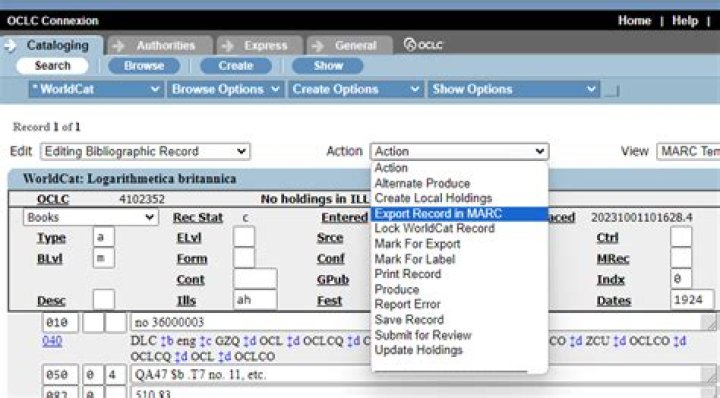Open the Help link

click(685, 21)
